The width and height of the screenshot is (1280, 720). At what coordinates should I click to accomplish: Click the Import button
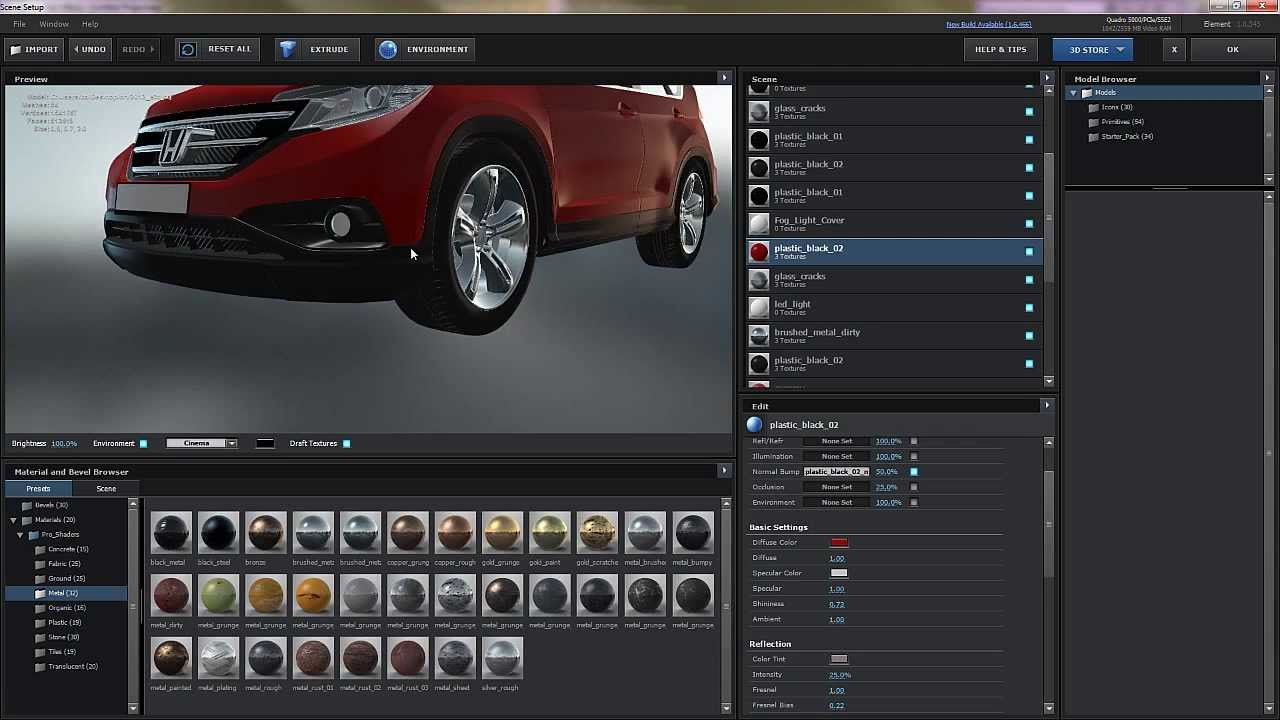coord(34,49)
